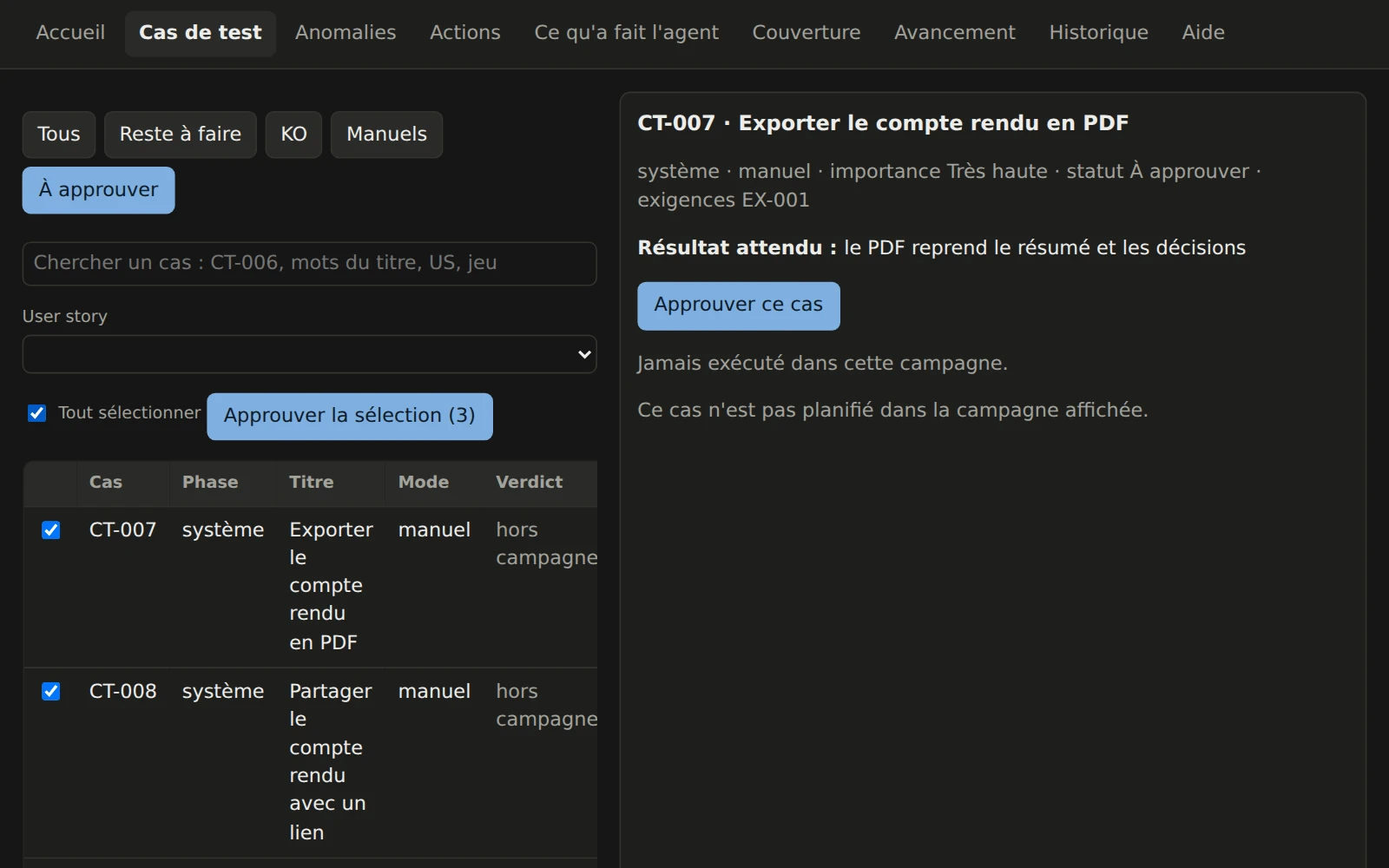Open the Couverture tab
Viewport: 1389px width, 868px height.
(806, 33)
